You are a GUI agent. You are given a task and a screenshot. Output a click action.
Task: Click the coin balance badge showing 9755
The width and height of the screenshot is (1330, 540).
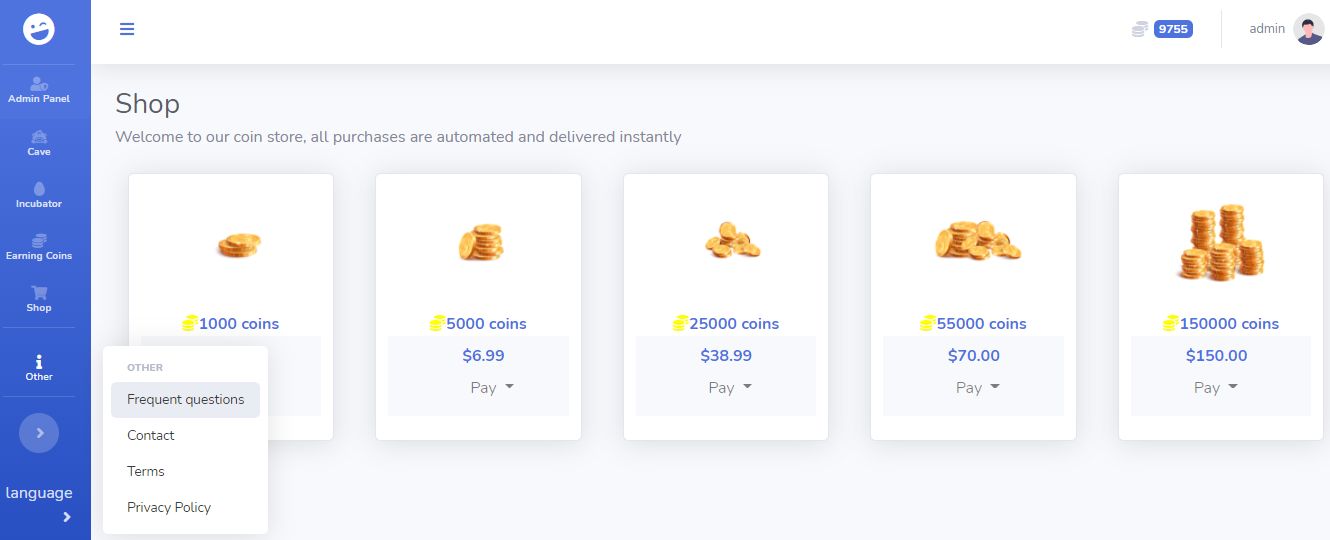tap(1172, 29)
